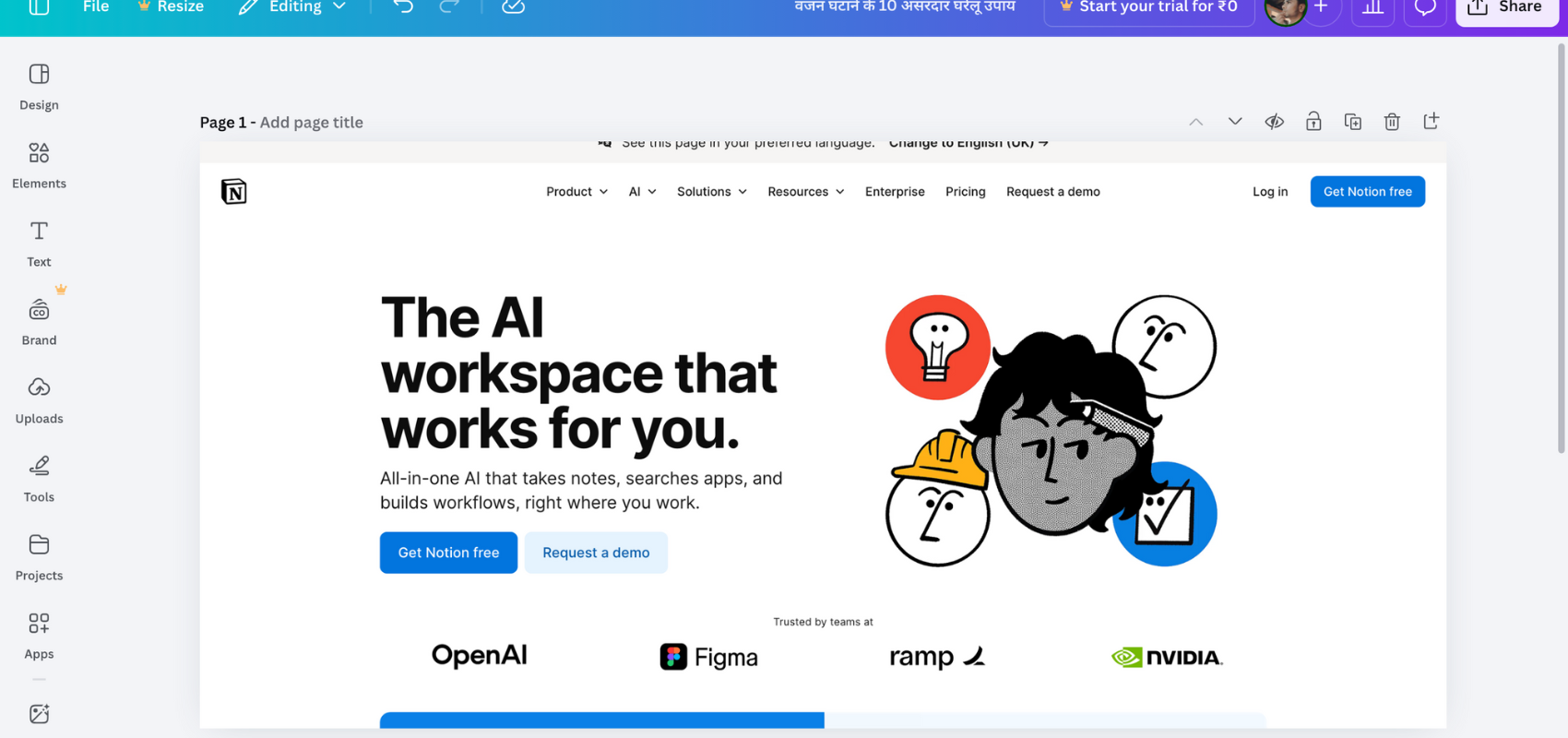Select the Text tool in sidebar
The image size is (1568, 738).
[x=39, y=244]
